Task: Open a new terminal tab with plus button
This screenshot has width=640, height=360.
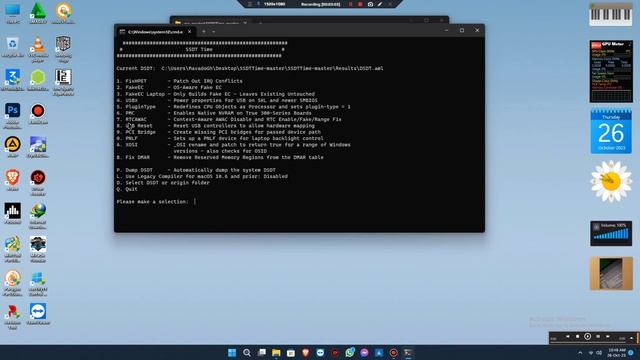Action: pos(204,31)
